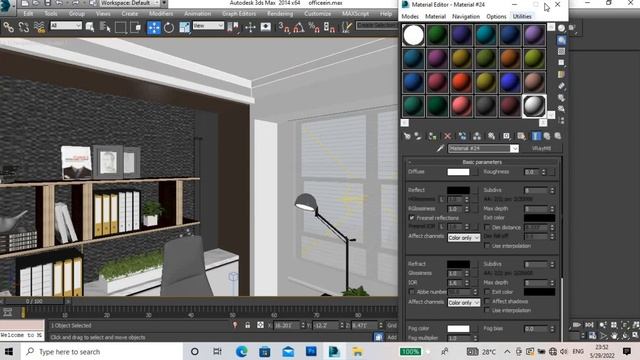Click map button beside Reflect swatch
Screen dimensions: 640x360
[475, 190]
